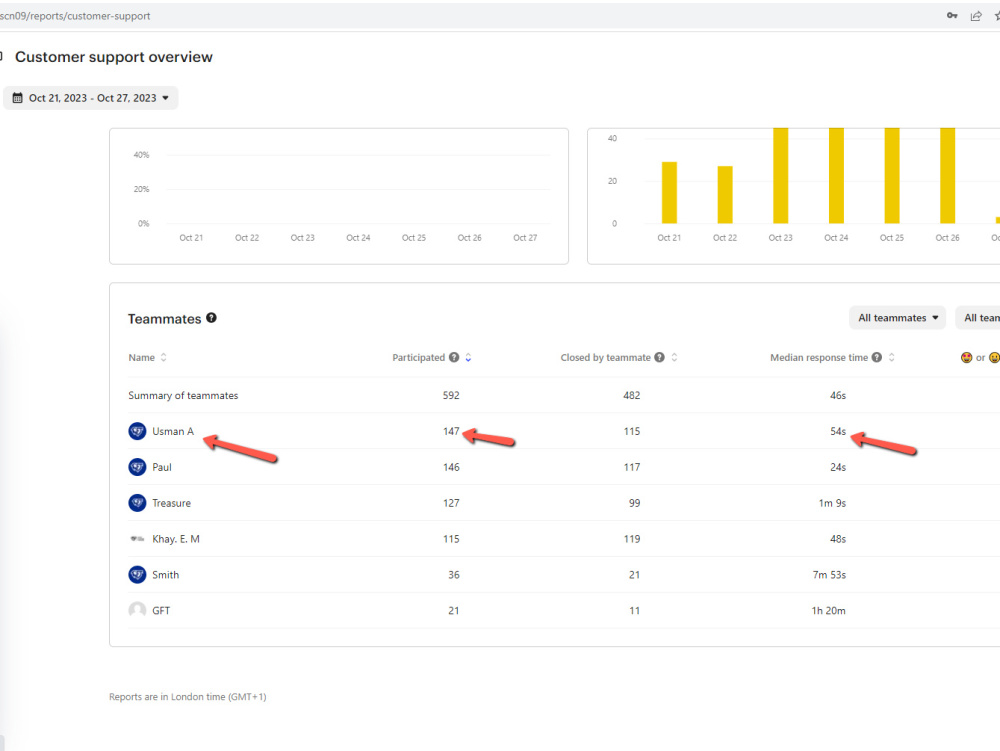Click Paul's avatar icon
Viewport: 1000px width, 751px height.
[137, 467]
